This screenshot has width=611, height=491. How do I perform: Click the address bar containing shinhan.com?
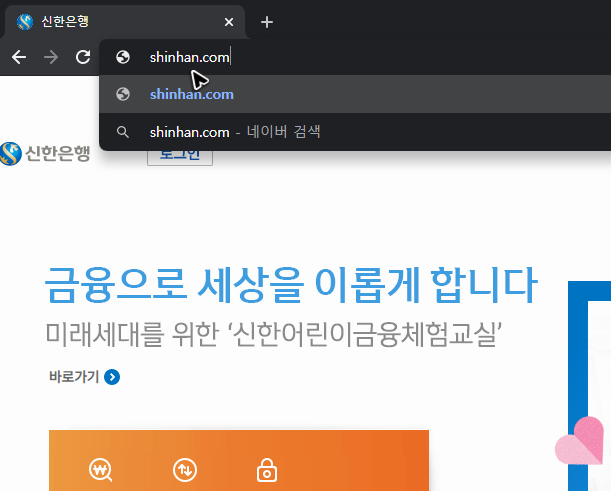[357, 57]
